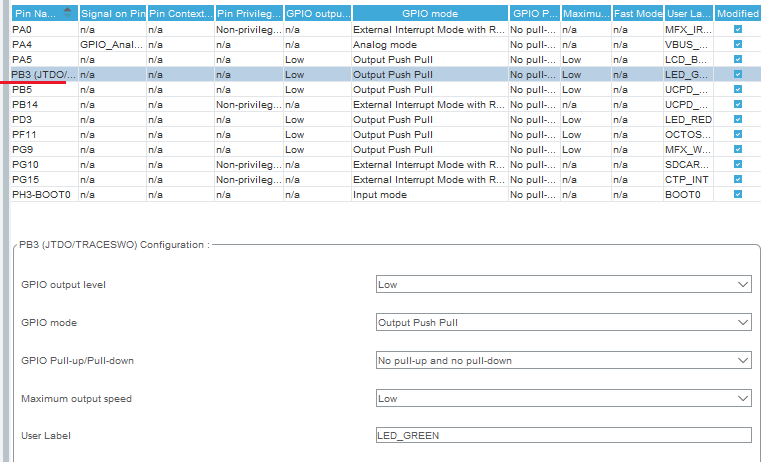The image size is (761, 462).
Task: Click BOOT0 user label cell
Action: (x=689, y=195)
